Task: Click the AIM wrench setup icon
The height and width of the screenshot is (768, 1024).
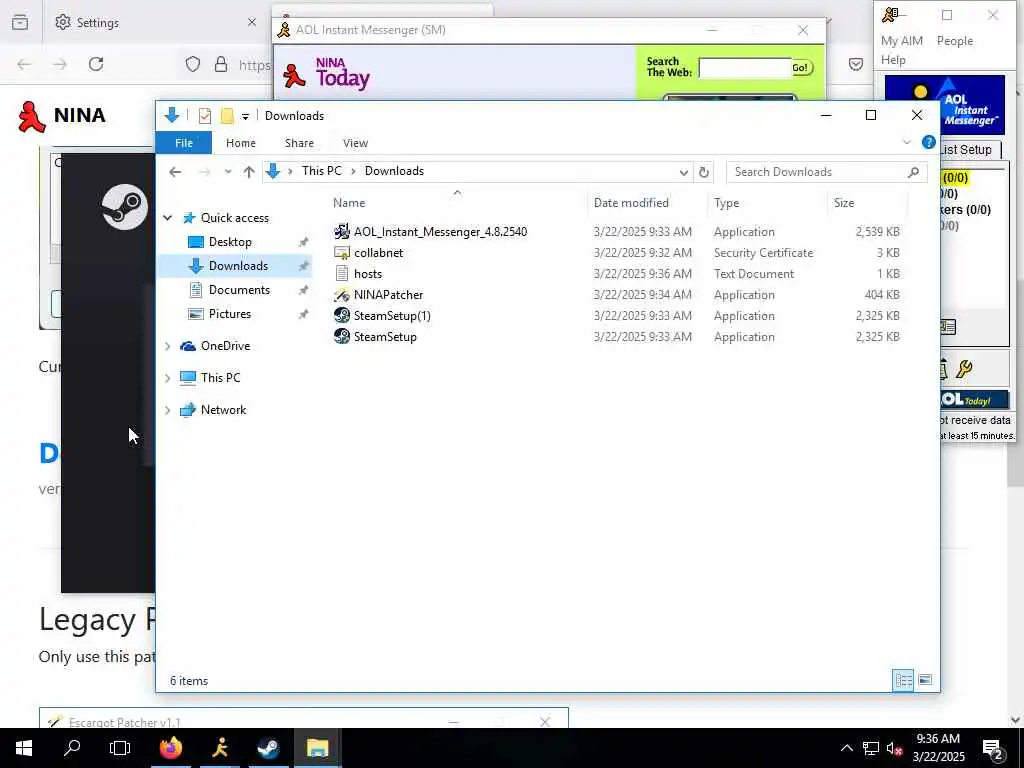Action: click(x=965, y=369)
